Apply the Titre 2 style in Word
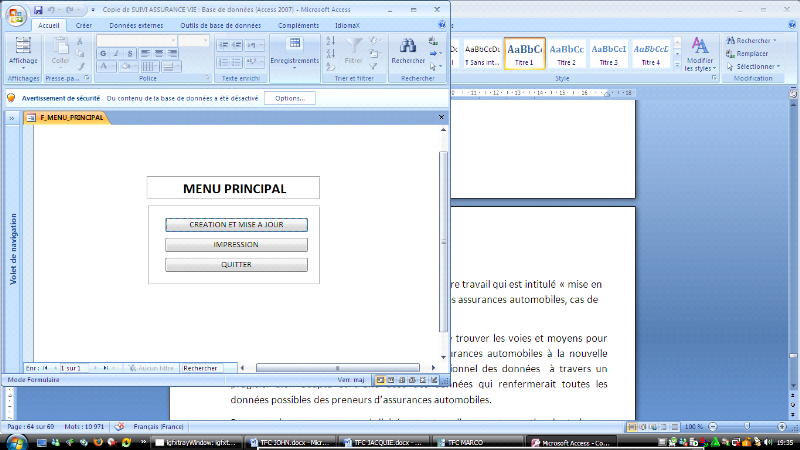This screenshot has width=800, height=450. (x=566, y=54)
